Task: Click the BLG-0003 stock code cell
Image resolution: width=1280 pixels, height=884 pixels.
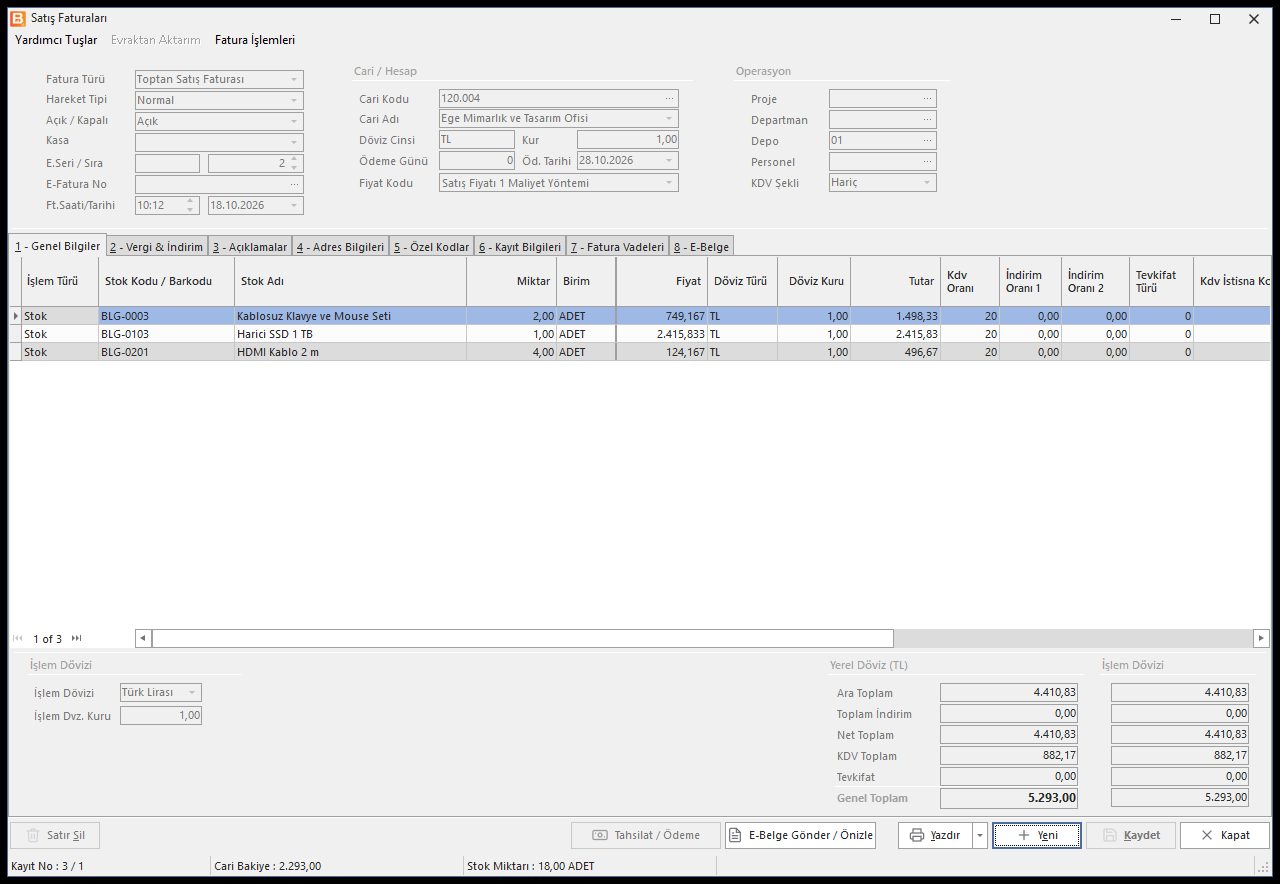Action: point(166,316)
